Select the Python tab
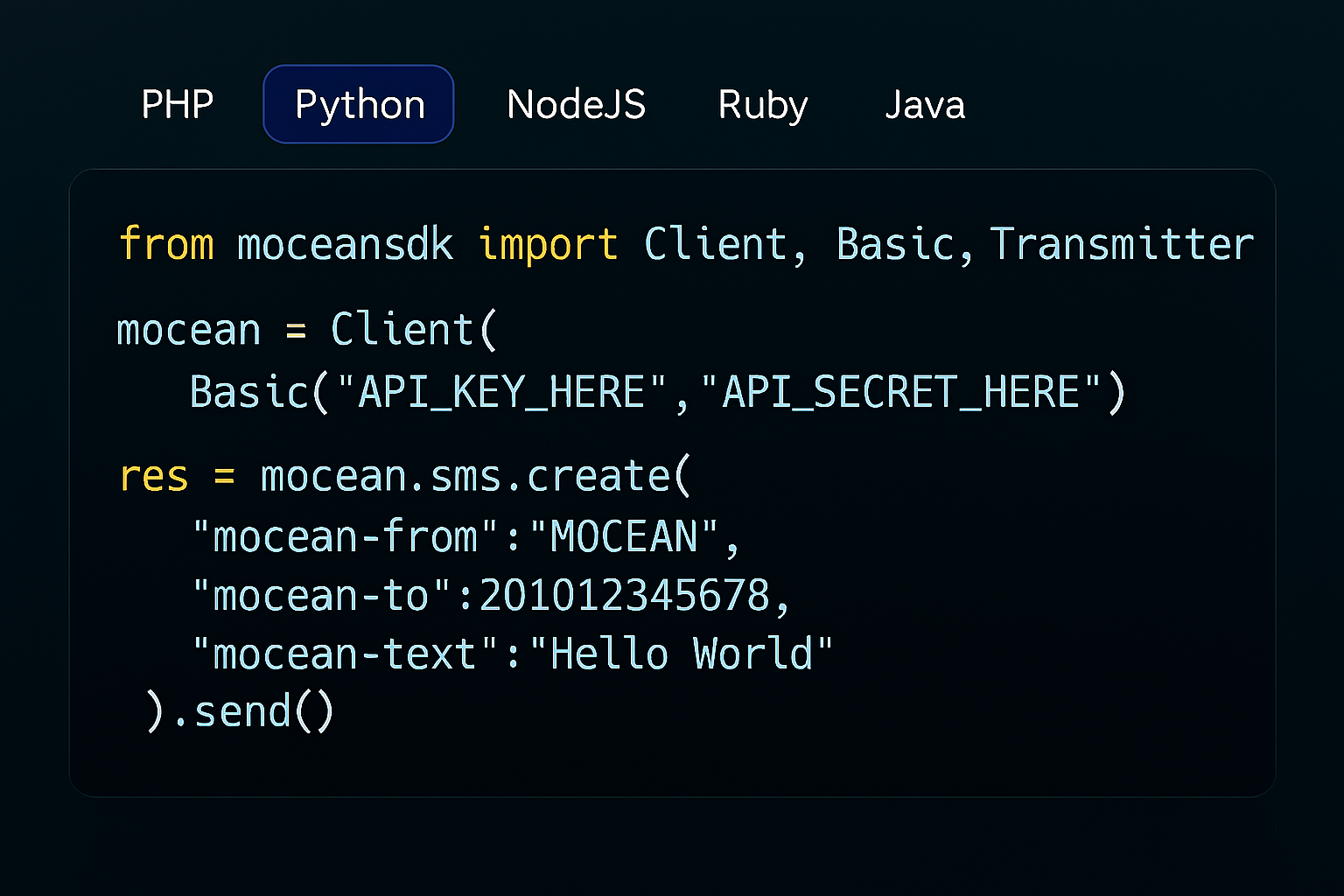Screen dimensions: 1344x896 (359, 105)
